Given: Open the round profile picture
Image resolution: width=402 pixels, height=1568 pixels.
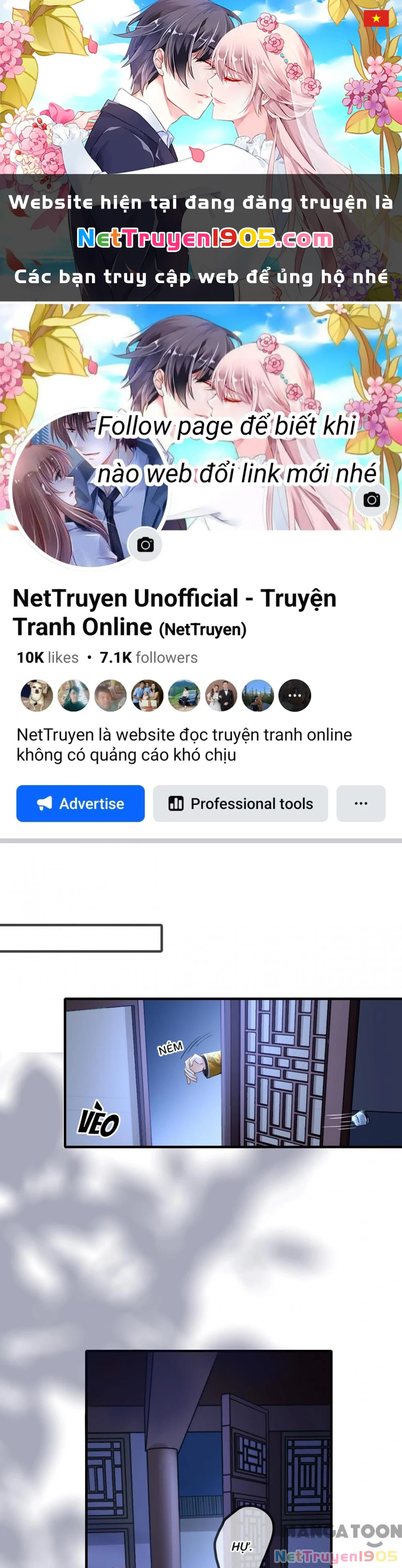Looking at the screenshot, I should pos(90,489).
